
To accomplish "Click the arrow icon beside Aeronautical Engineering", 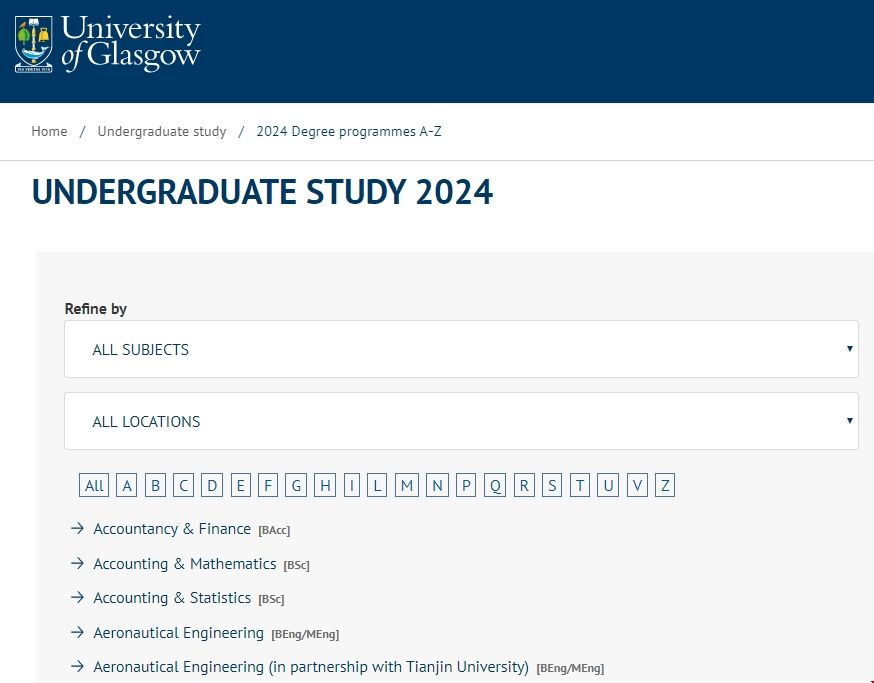I will pos(77,632).
